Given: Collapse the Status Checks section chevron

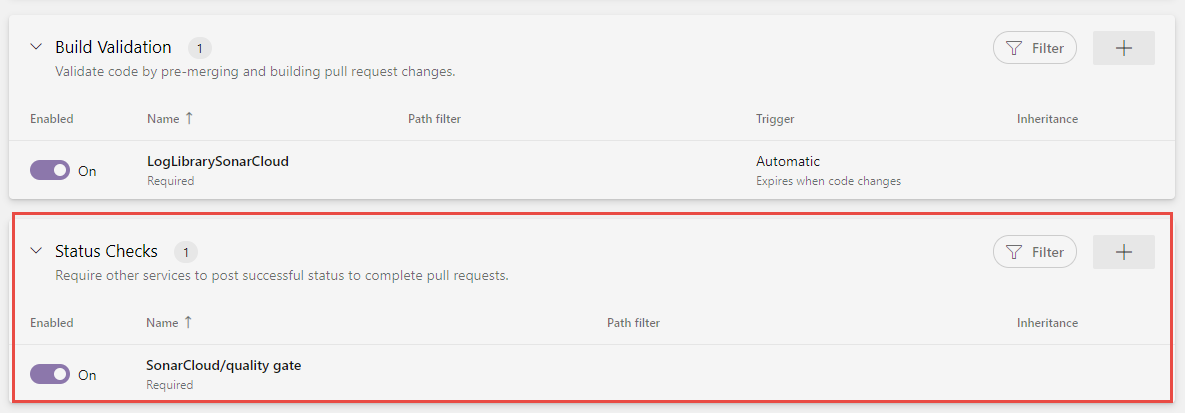Looking at the screenshot, I should pyautogui.click(x=36, y=251).
